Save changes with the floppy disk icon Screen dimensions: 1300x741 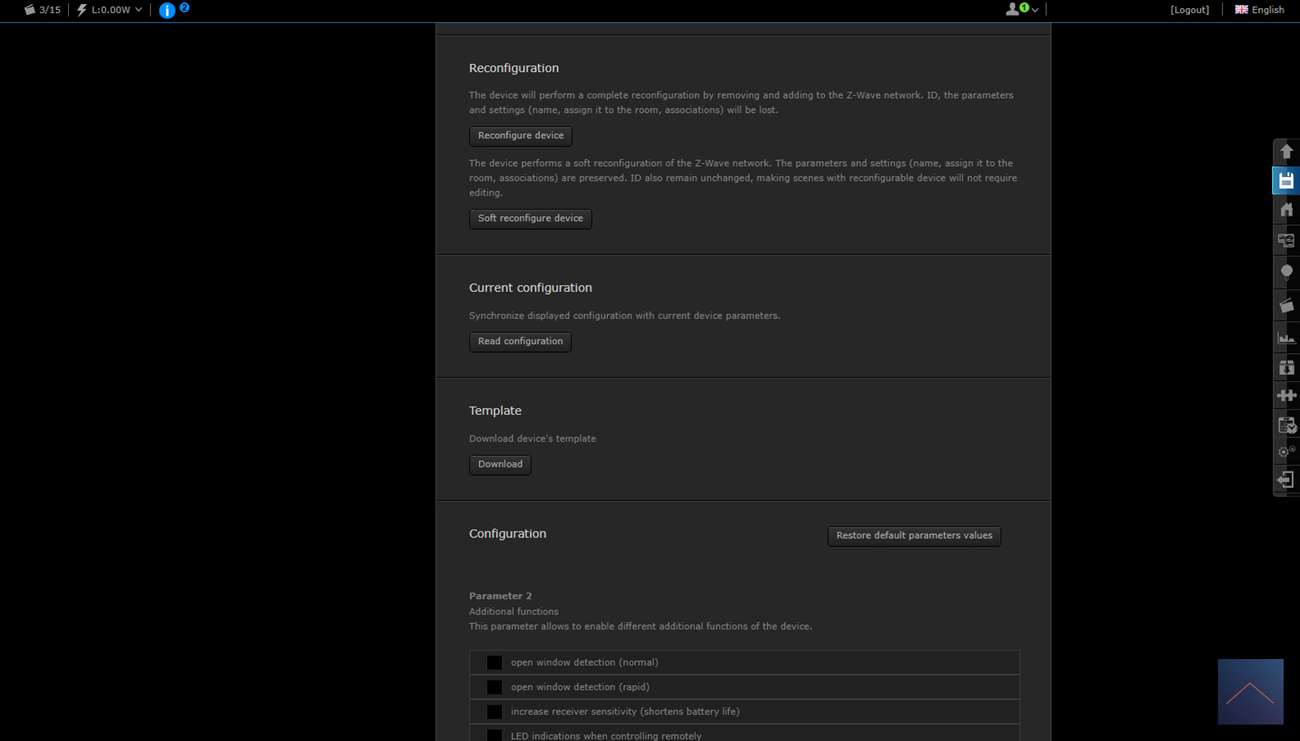click(x=1286, y=181)
